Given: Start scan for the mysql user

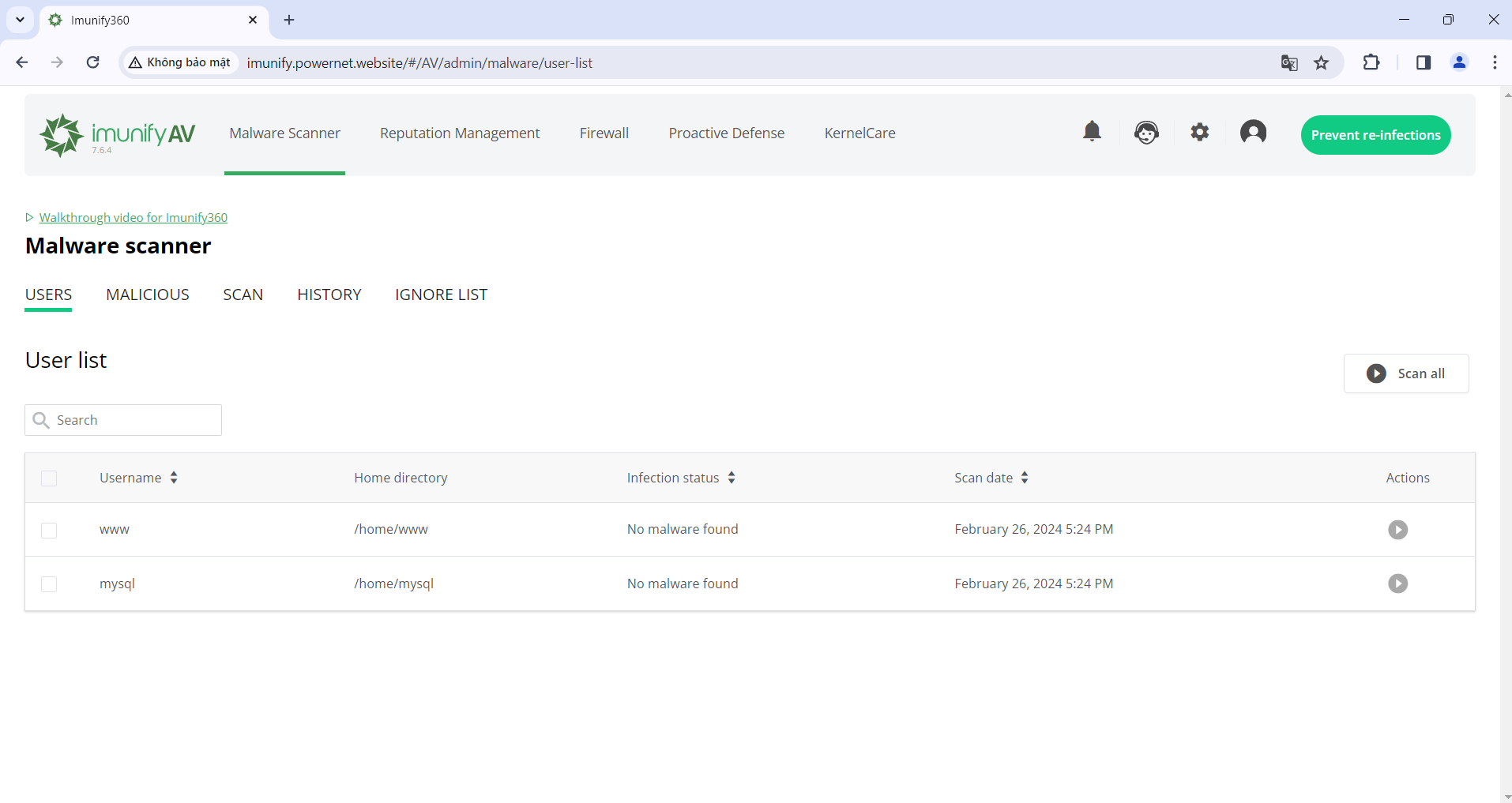Looking at the screenshot, I should (x=1397, y=583).
